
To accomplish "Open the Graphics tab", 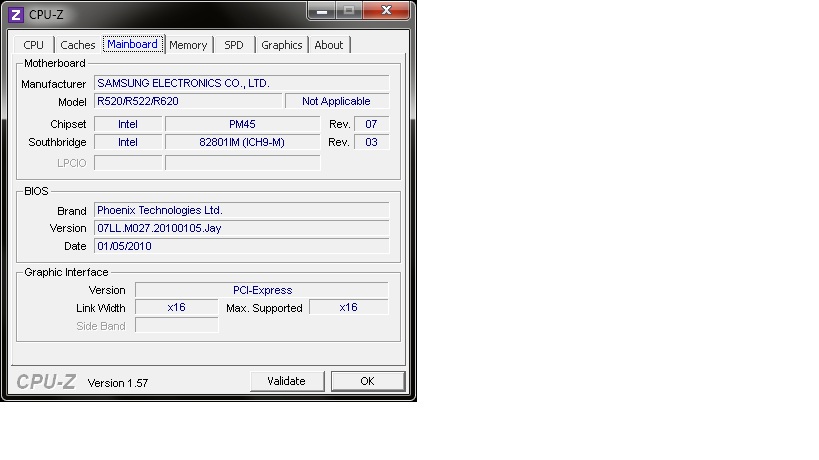I will 282,45.
